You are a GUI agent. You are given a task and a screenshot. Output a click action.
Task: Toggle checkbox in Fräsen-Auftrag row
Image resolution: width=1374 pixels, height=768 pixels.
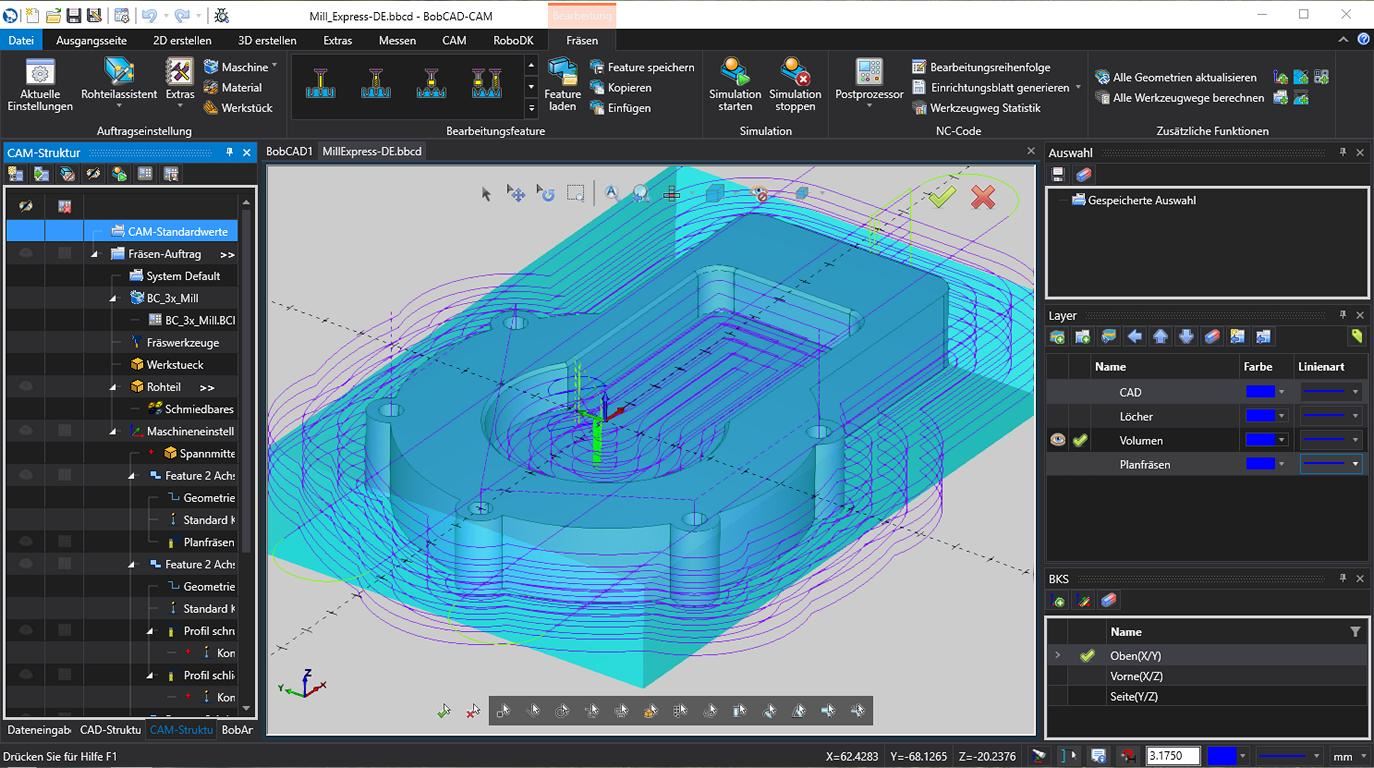pos(64,254)
